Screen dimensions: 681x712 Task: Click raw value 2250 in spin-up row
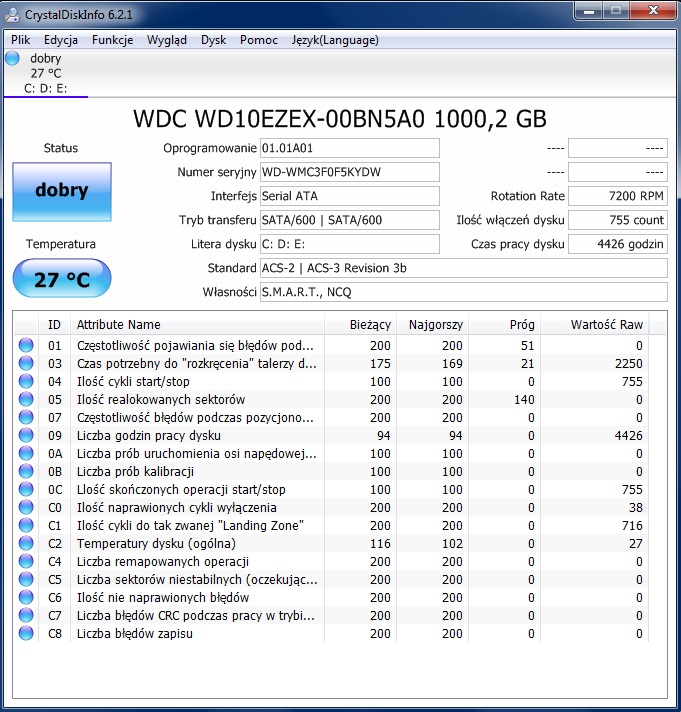click(x=629, y=363)
